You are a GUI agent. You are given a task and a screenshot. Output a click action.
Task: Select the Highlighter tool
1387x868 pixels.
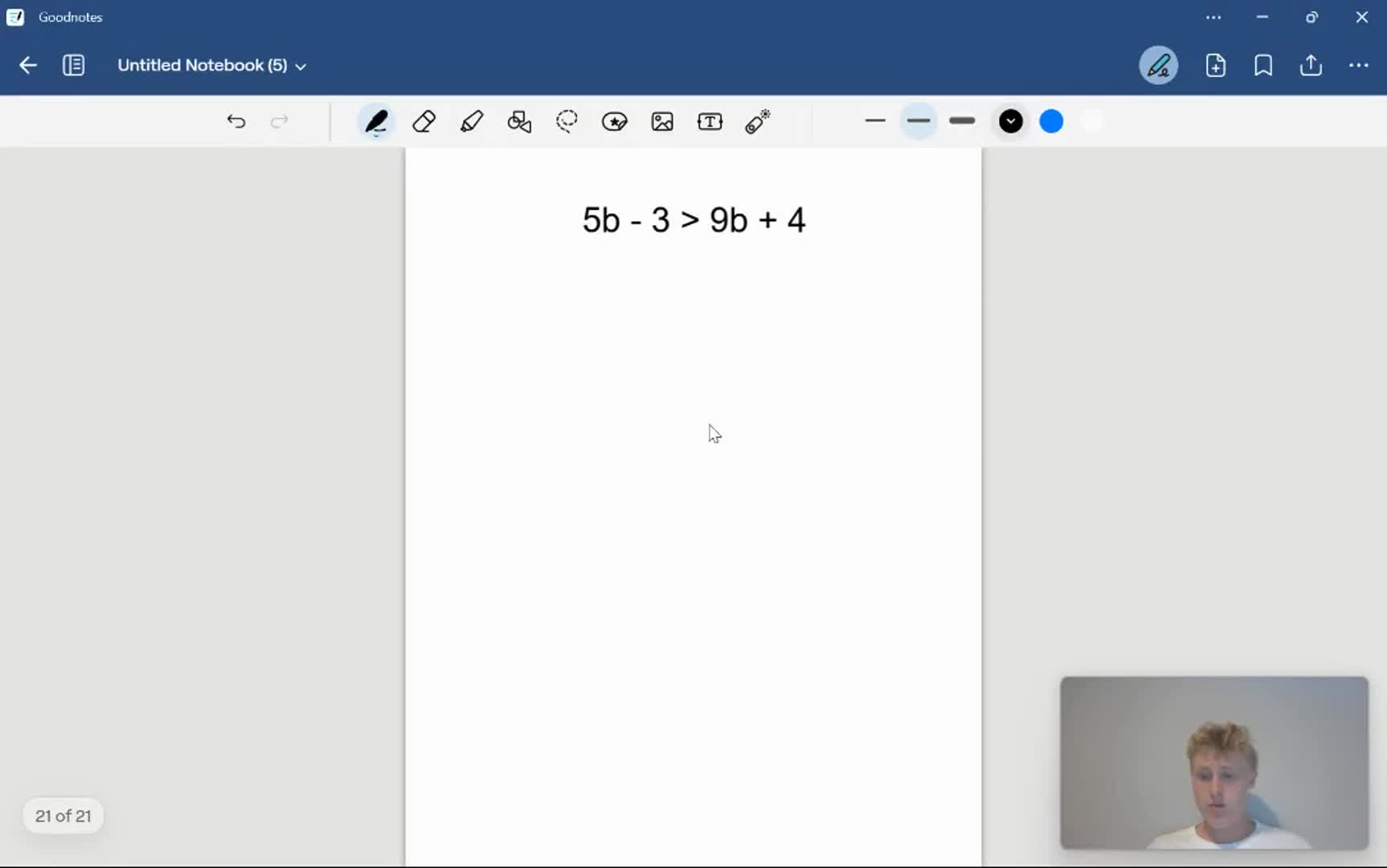coord(472,122)
